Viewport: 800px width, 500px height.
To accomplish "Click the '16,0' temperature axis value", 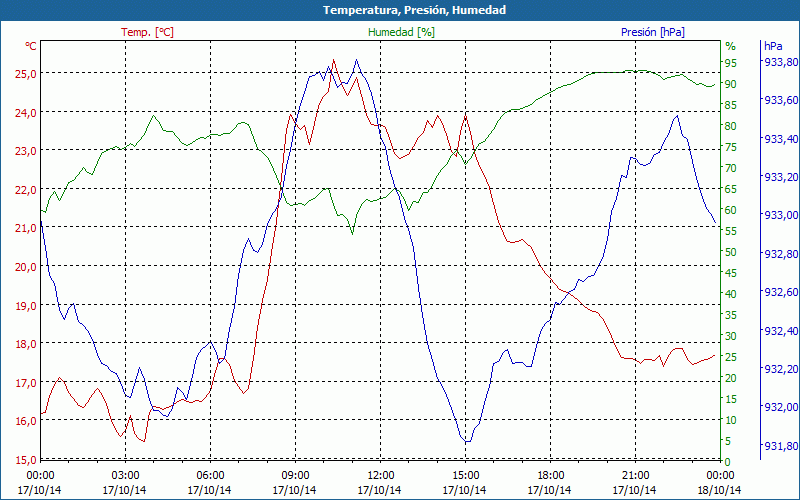I will tap(26, 421).
